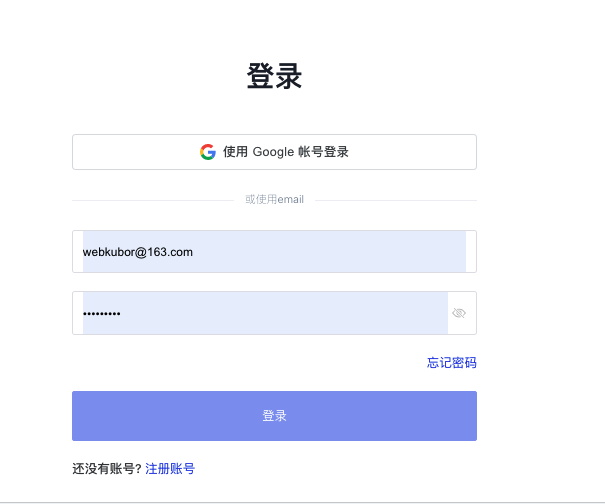Click the 还没有账号? prompt text

[107, 468]
